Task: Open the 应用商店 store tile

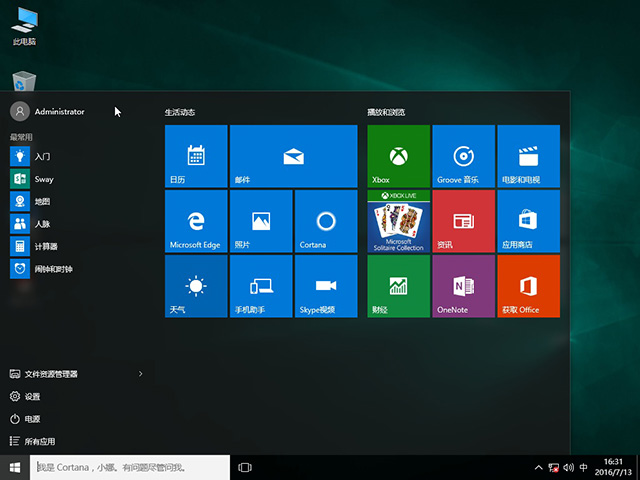Action: point(528,221)
